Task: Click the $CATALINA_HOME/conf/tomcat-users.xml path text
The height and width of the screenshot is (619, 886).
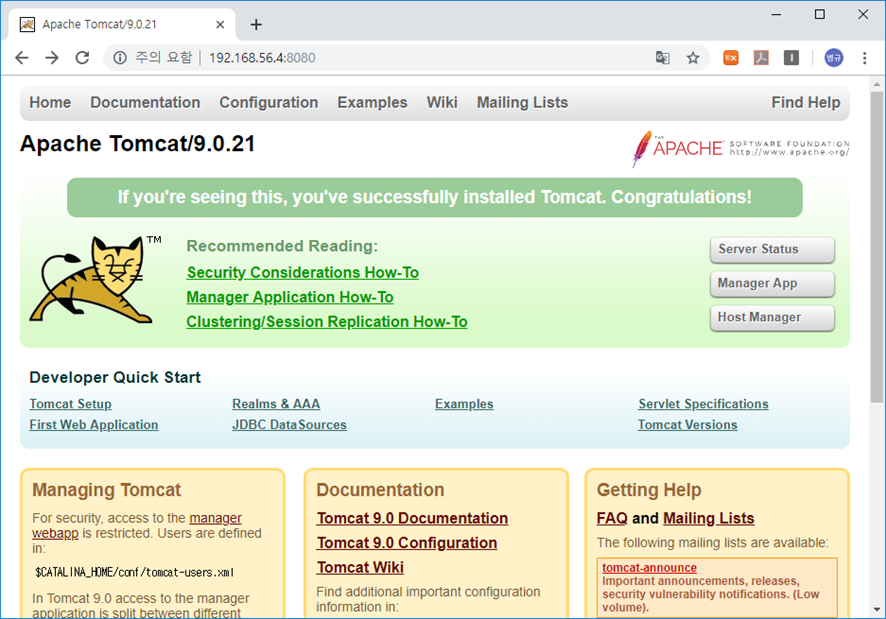Action: 134,573
